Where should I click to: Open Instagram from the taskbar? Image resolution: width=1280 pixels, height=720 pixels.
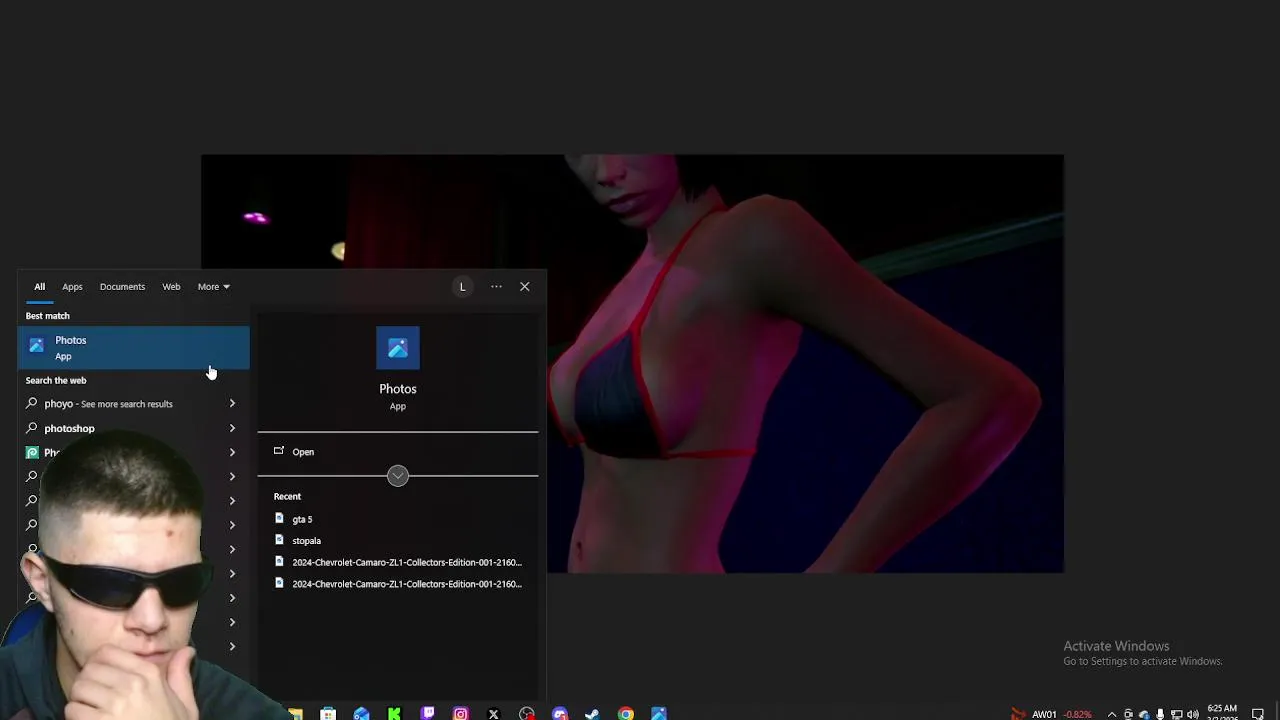pyautogui.click(x=460, y=714)
